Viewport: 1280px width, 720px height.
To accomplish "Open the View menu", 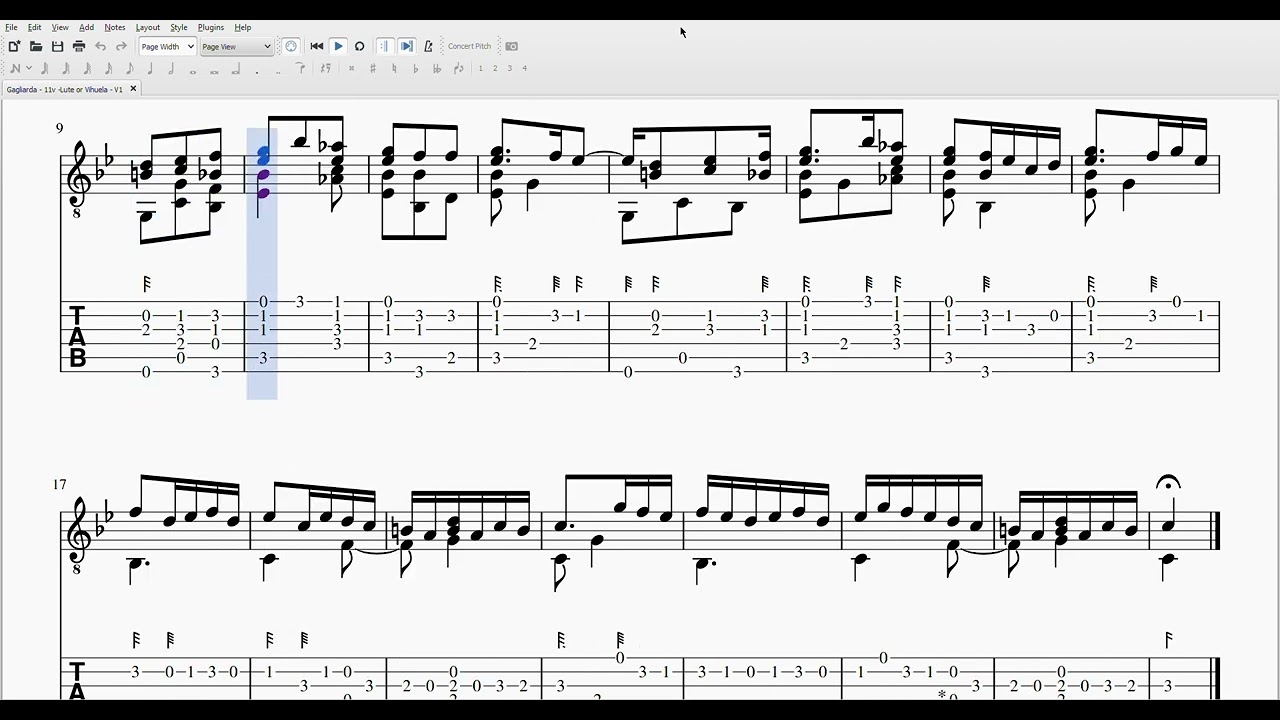I will (x=60, y=27).
